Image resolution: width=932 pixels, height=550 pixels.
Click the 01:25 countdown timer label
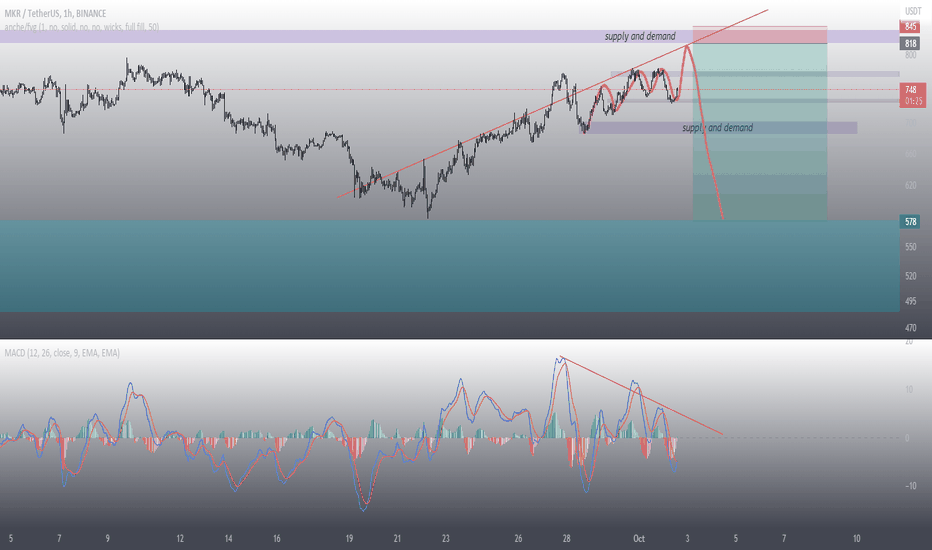click(914, 101)
